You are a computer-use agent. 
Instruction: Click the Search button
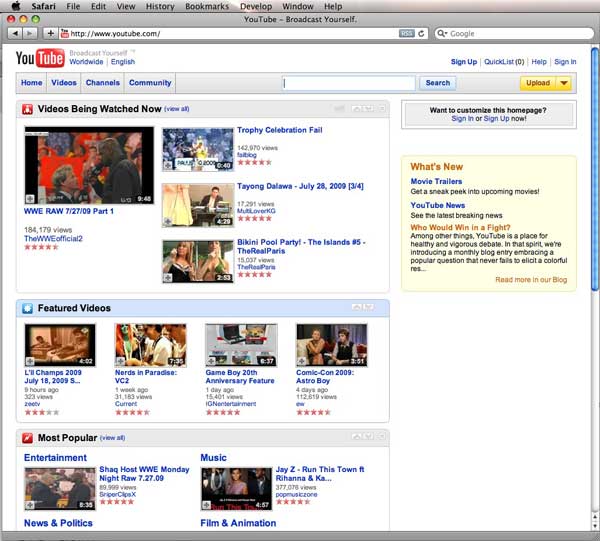coord(438,83)
